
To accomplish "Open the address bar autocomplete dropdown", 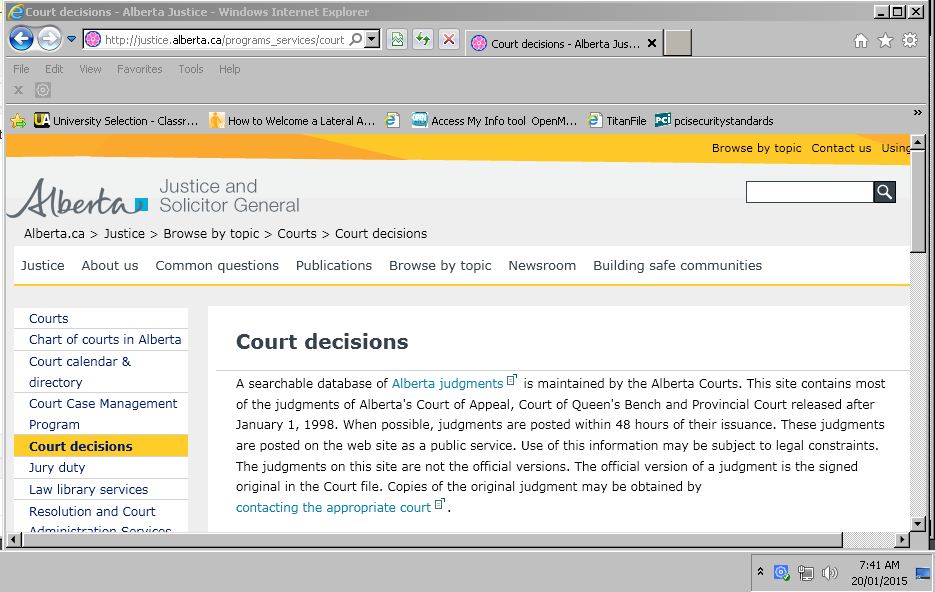I will click(x=372, y=40).
